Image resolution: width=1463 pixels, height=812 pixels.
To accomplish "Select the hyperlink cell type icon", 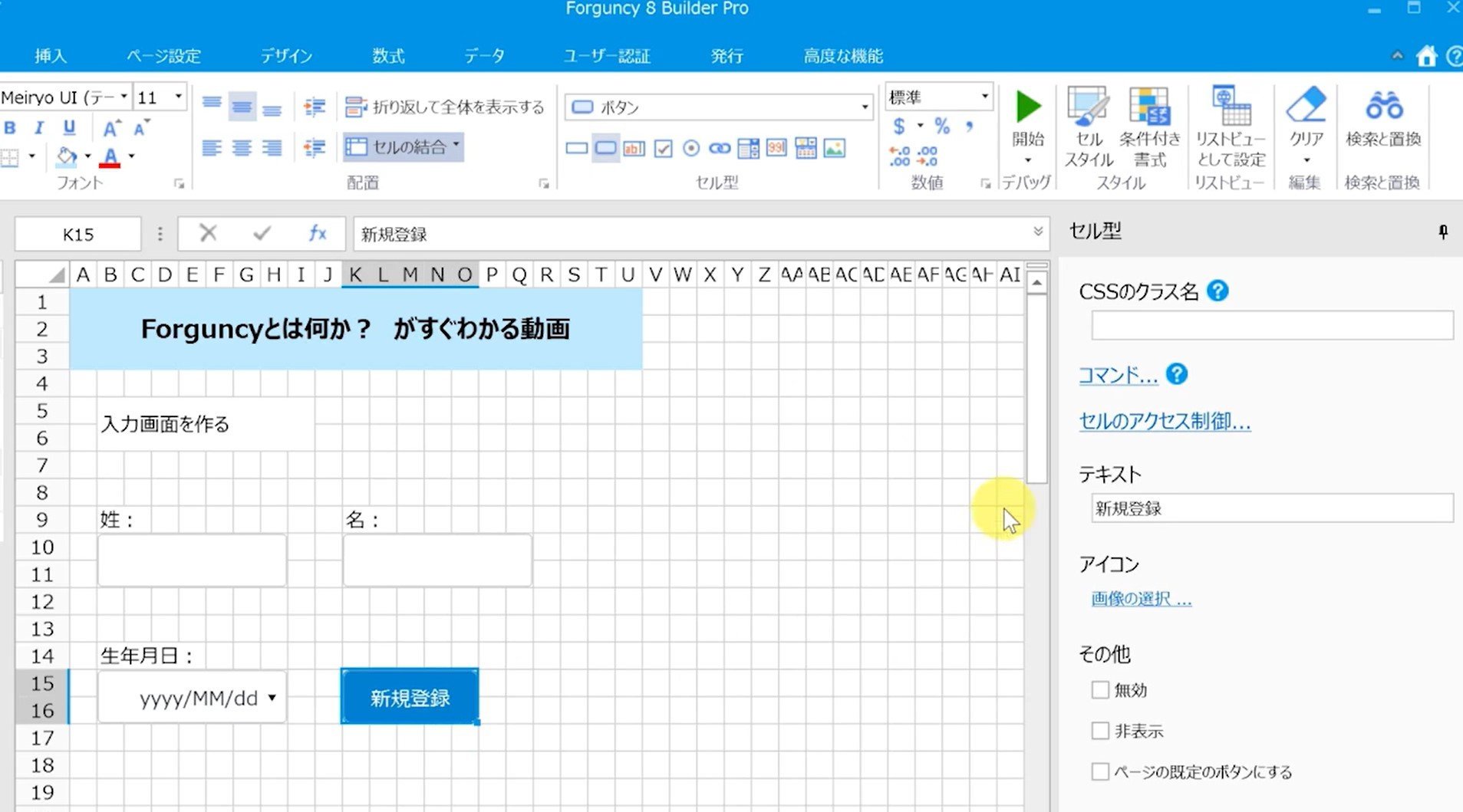I will pos(720,148).
